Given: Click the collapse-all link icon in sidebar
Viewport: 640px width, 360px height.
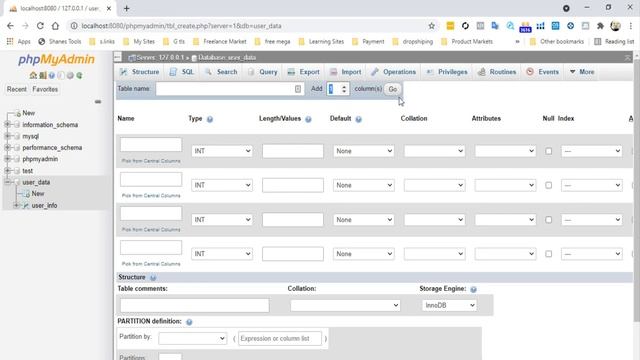Looking at the screenshot, I should pos(98,102).
